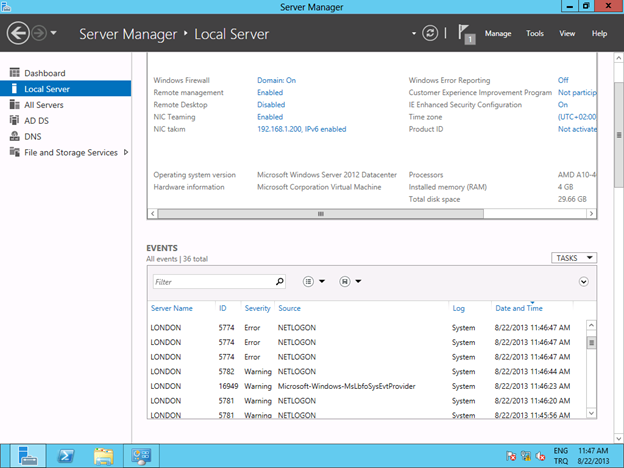
Task: Click the saved query disk icon
Action: 345,282
